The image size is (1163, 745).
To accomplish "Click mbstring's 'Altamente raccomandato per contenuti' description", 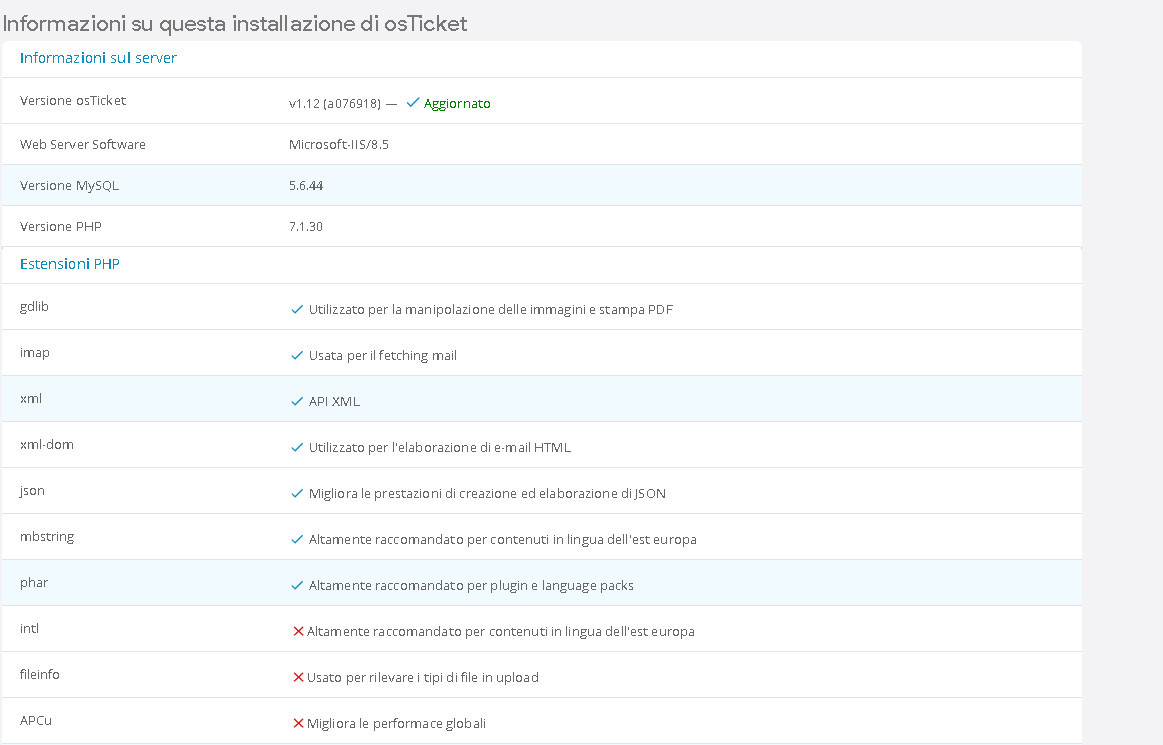I will (503, 539).
